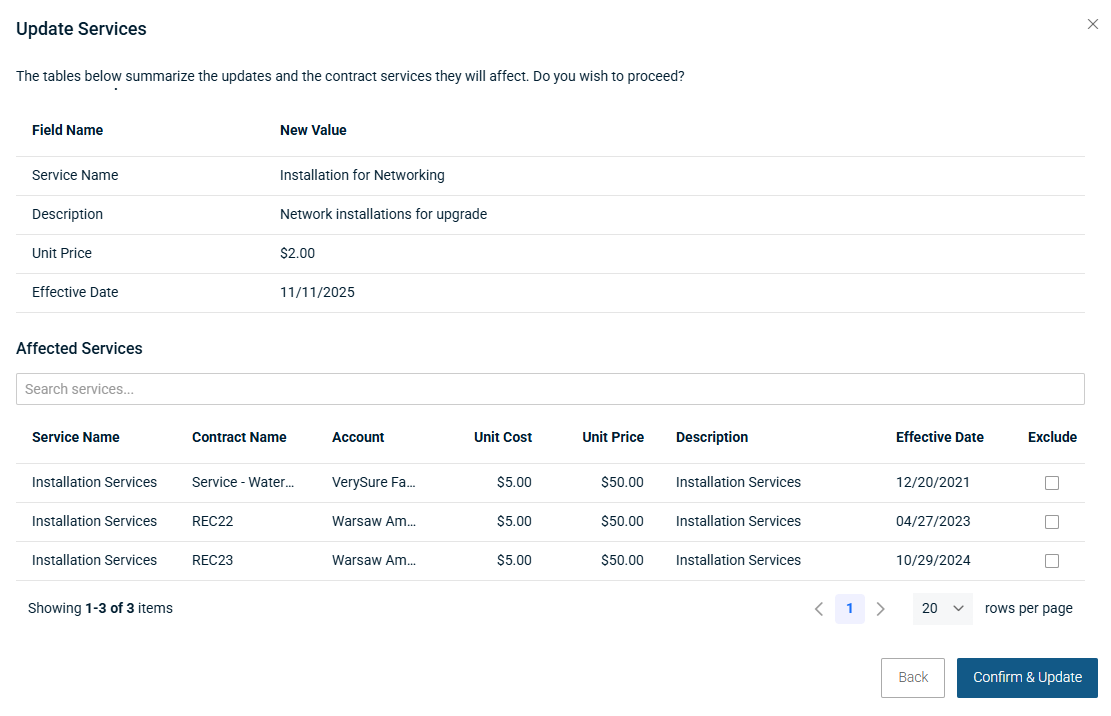Sort by Contract Name column header

(x=239, y=437)
